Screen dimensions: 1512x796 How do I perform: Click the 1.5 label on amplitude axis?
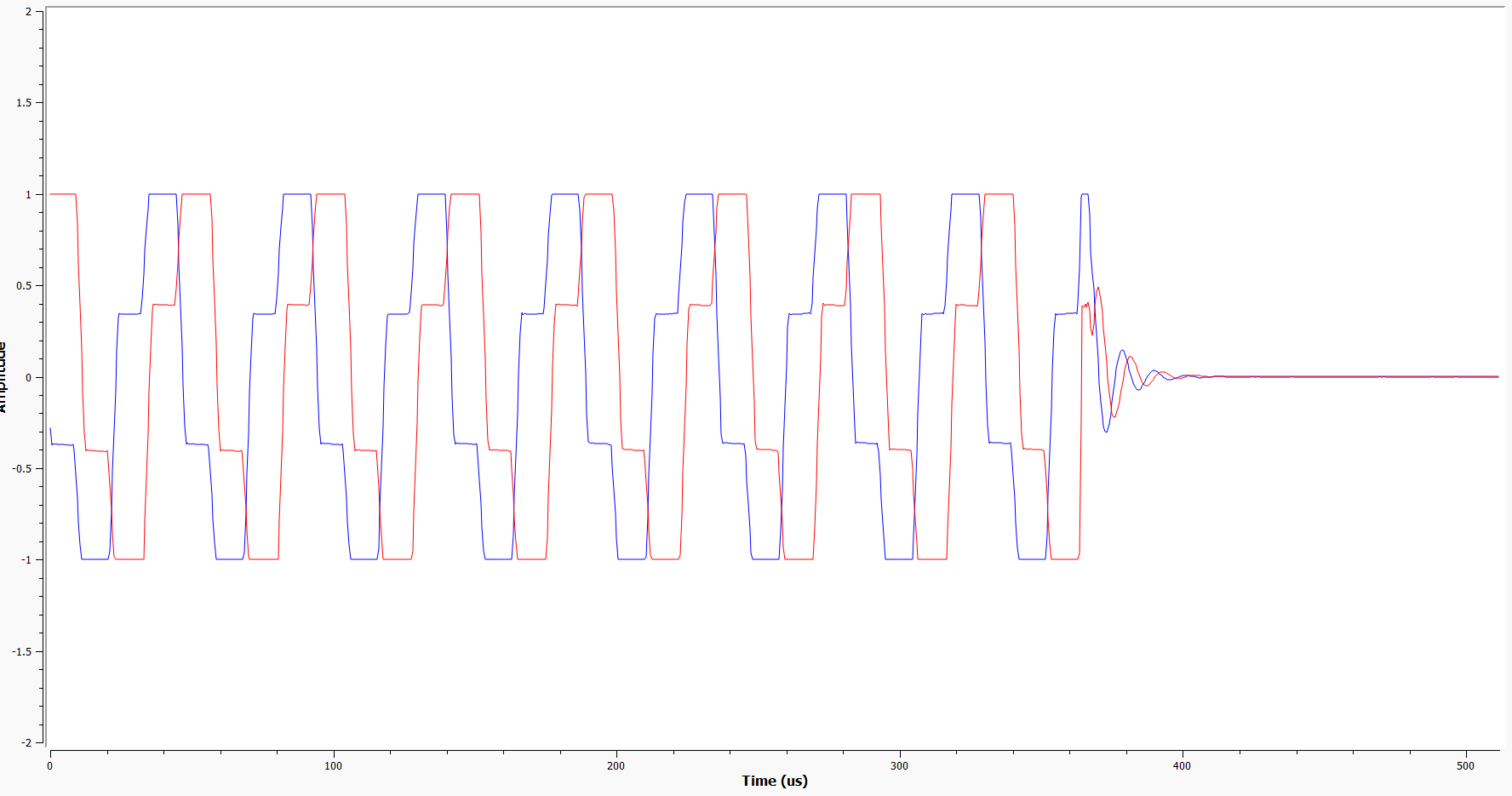24,103
